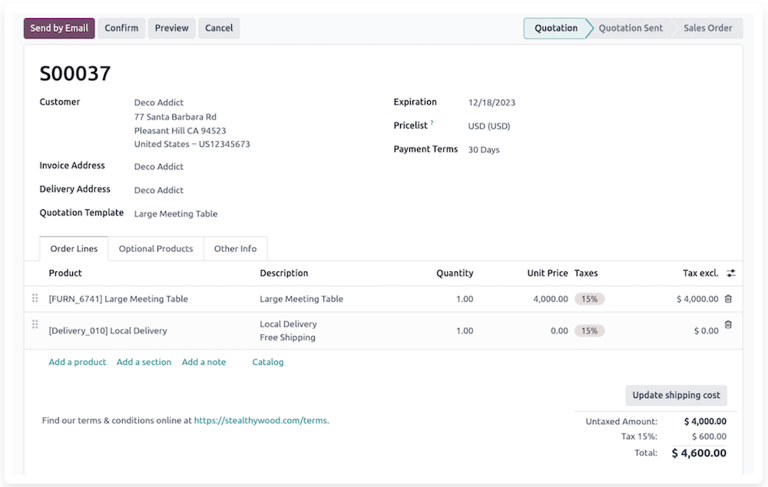Open the Quotation Template Large Meeting Table field

[176, 214]
